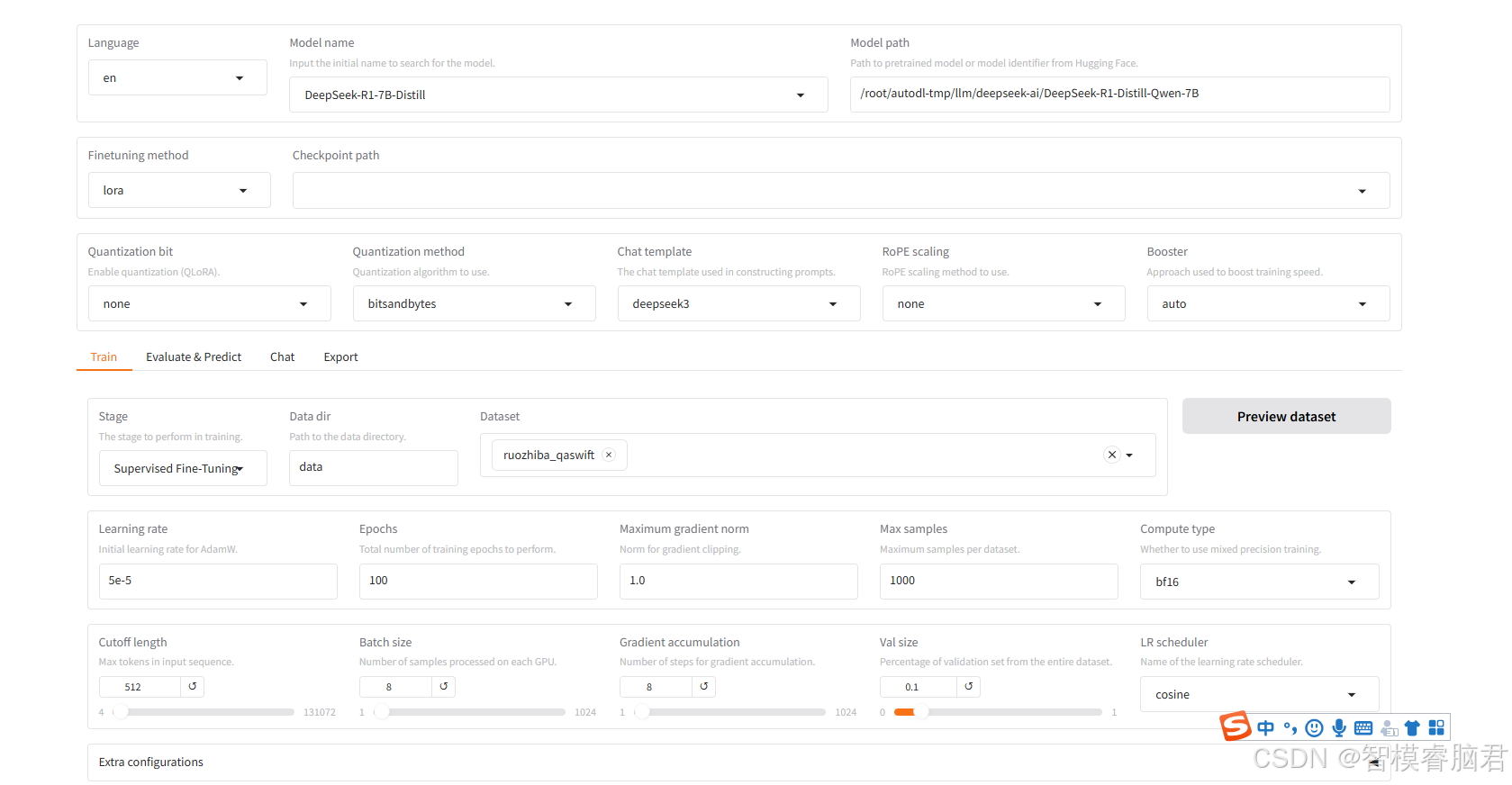Expand the Model name dropdown
The image size is (1512, 785).
pyautogui.click(x=558, y=95)
